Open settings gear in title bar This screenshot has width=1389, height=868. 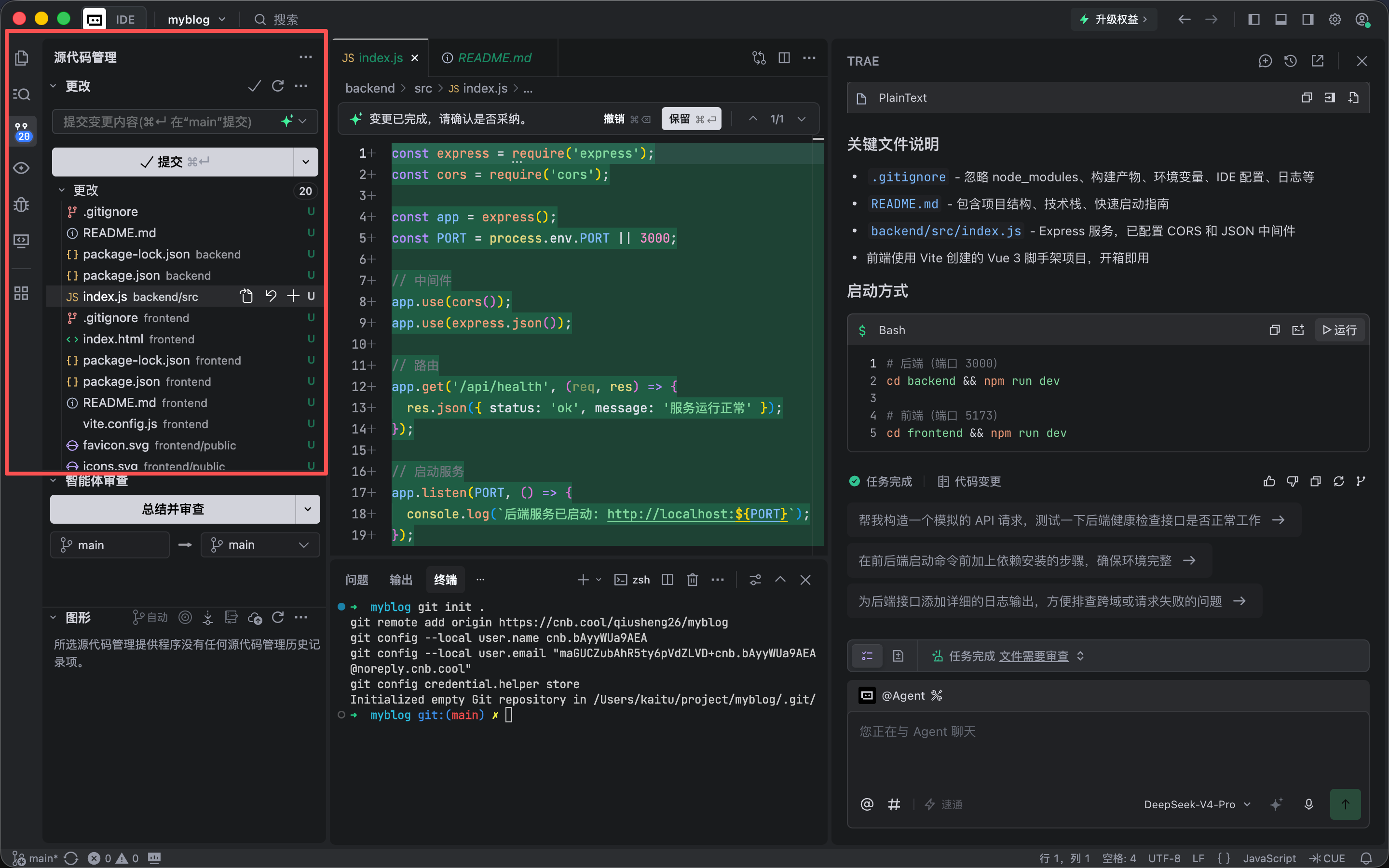(1335, 19)
